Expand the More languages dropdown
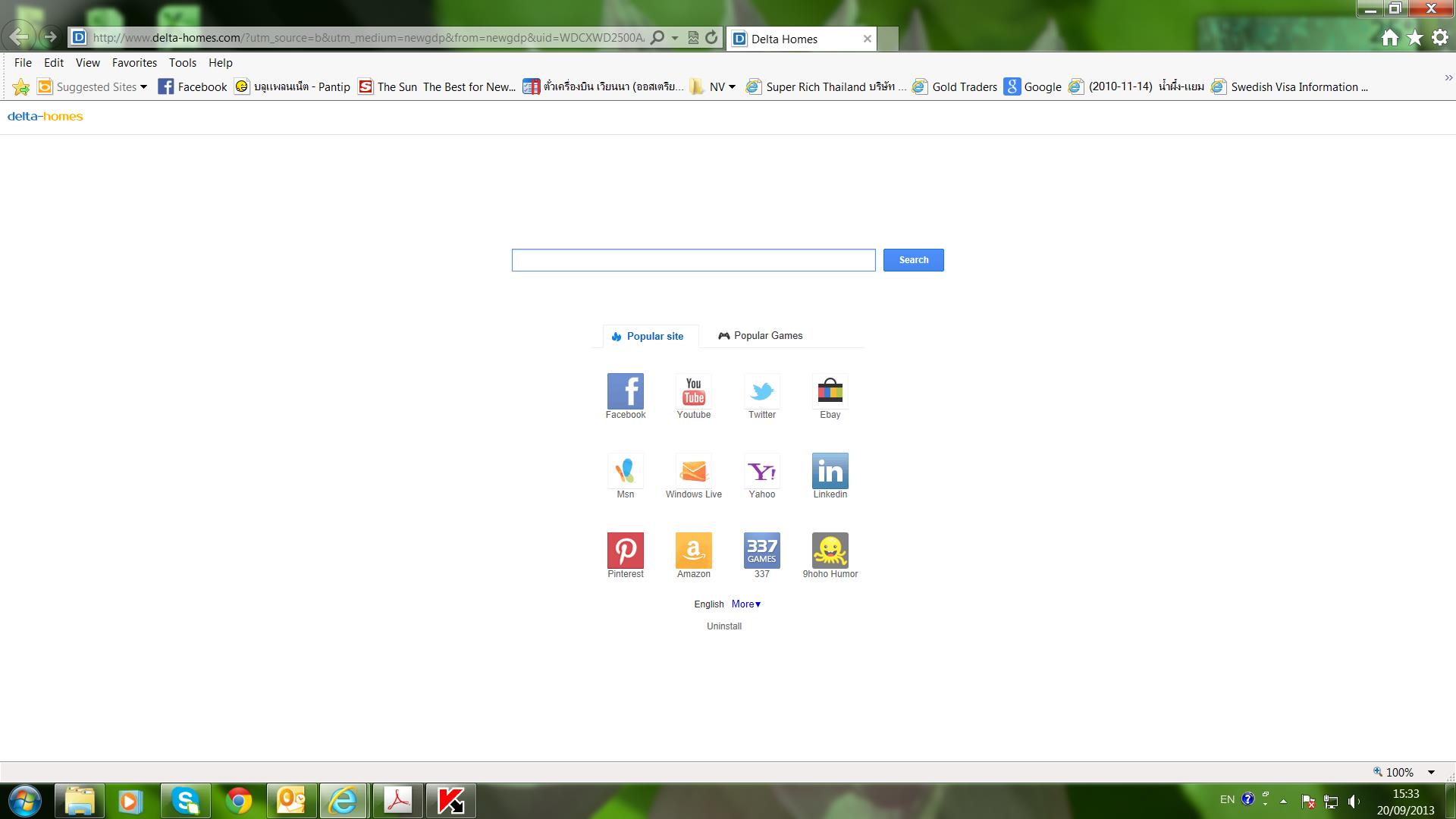The image size is (1456, 819). pyautogui.click(x=746, y=604)
